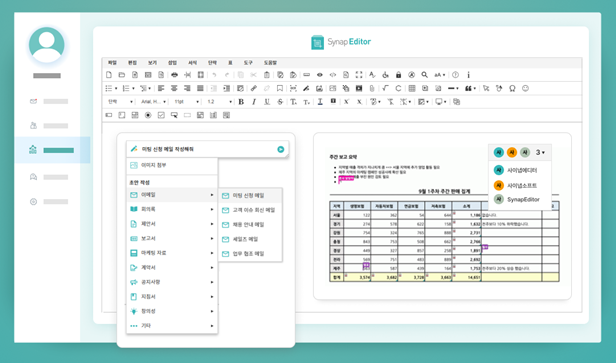This screenshot has width=616, height=363.
Task: Open the paragraph style dropdown
Action: [120, 102]
